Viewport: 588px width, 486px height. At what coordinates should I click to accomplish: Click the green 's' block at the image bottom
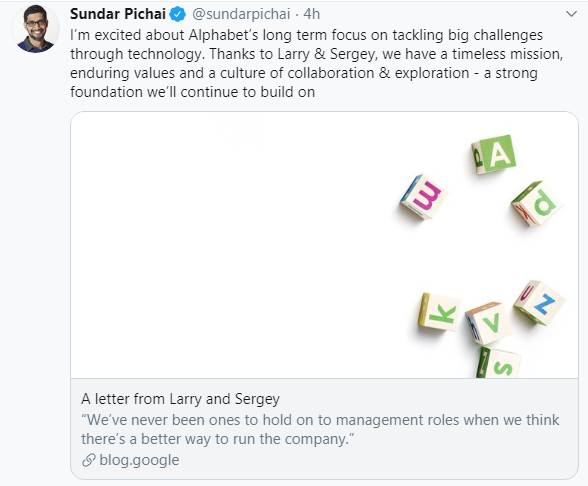click(498, 363)
